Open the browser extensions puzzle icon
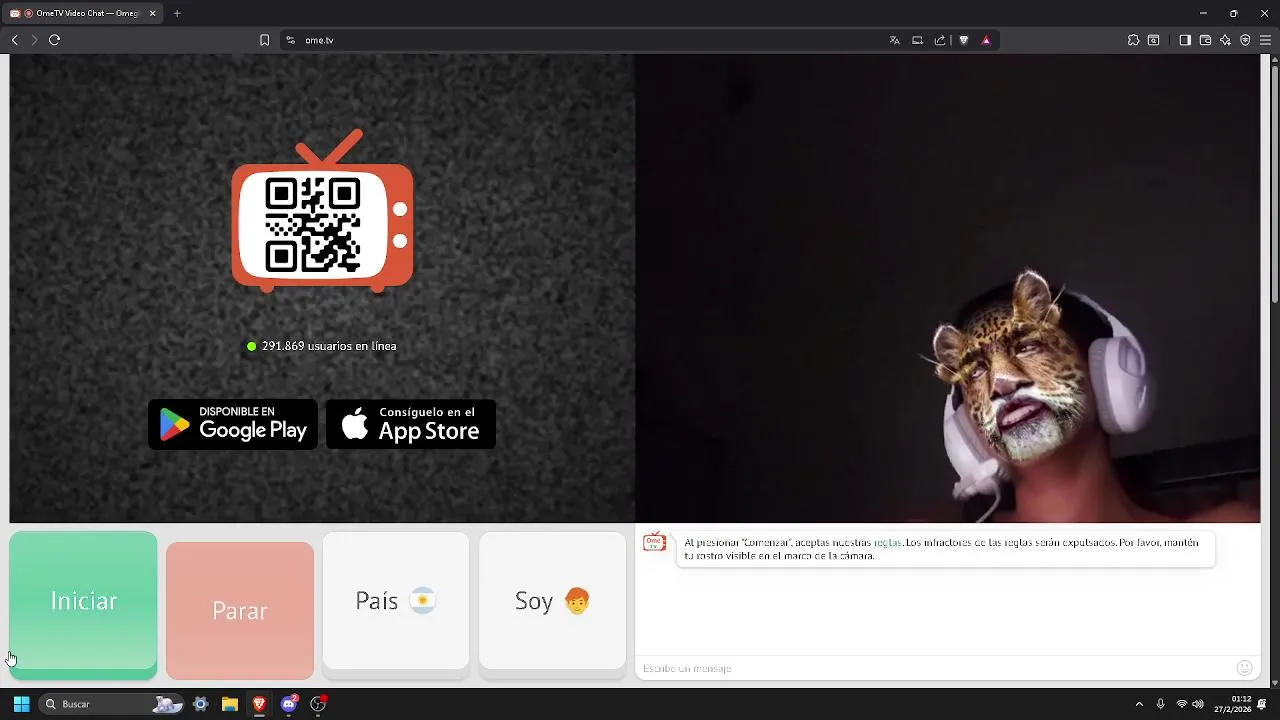Image resolution: width=1280 pixels, height=720 pixels. pyautogui.click(x=1133, y=40)
